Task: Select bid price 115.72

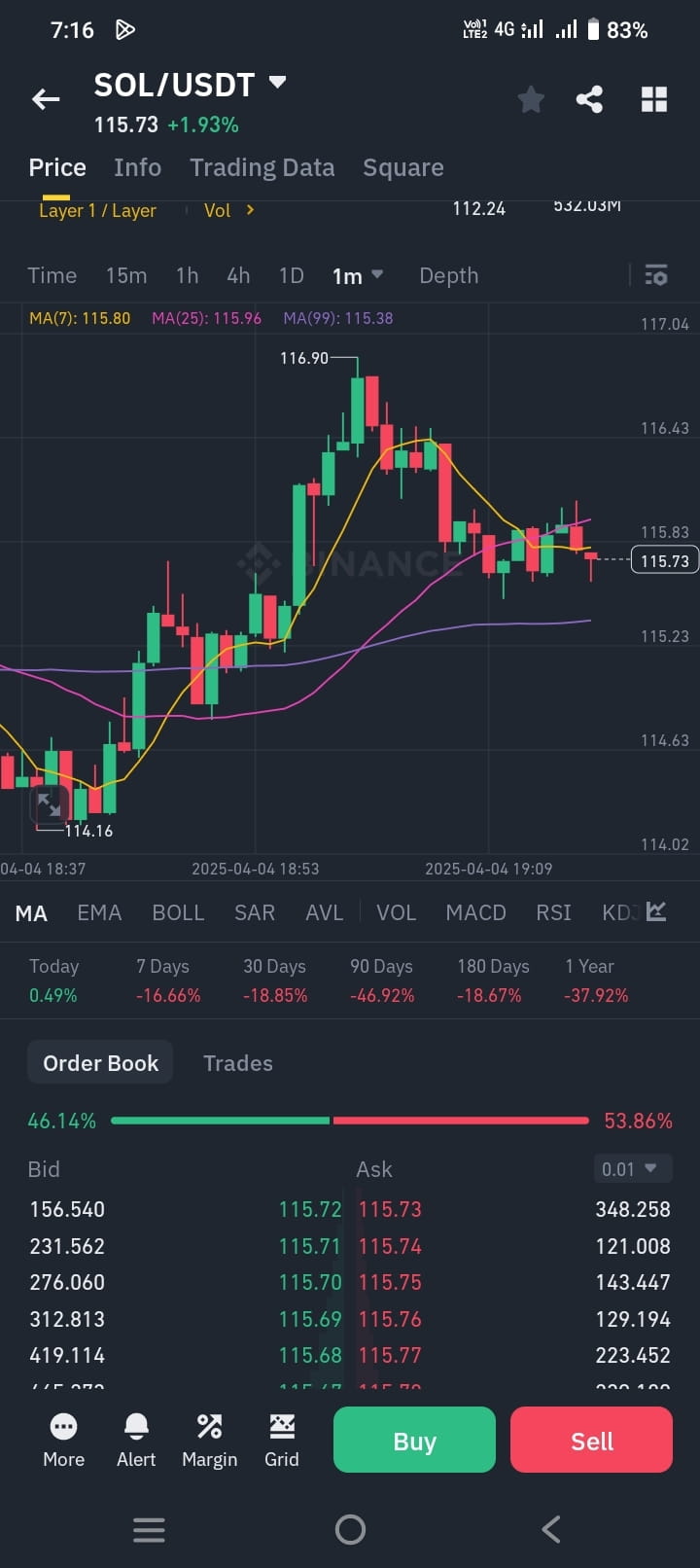Action: pos(310,1209)
